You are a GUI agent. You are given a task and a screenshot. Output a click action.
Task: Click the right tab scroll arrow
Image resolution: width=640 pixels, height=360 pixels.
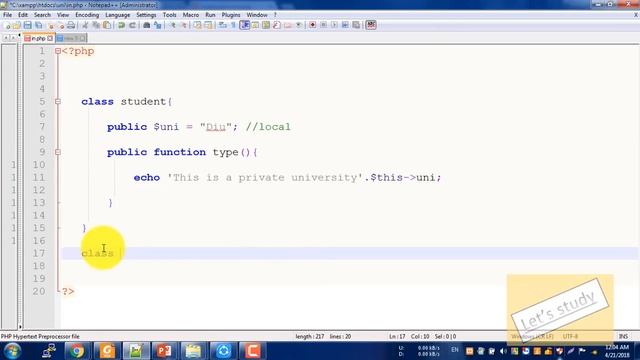pos(13,38)
